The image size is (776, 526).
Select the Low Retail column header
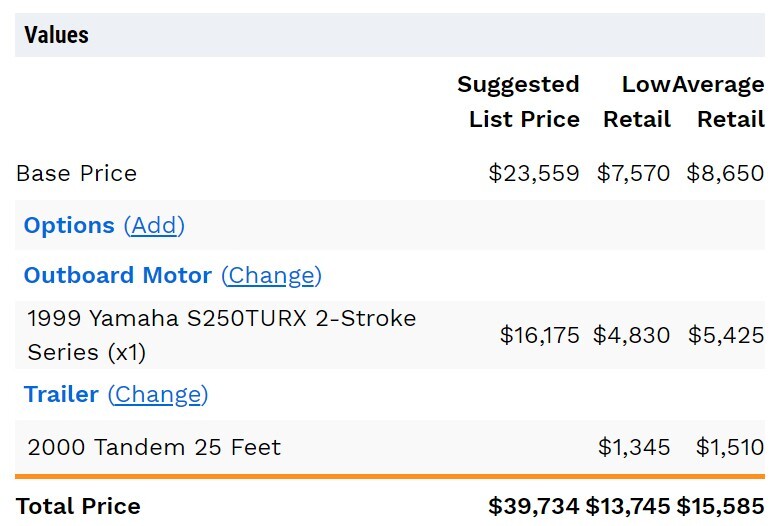tap(637, 102)
